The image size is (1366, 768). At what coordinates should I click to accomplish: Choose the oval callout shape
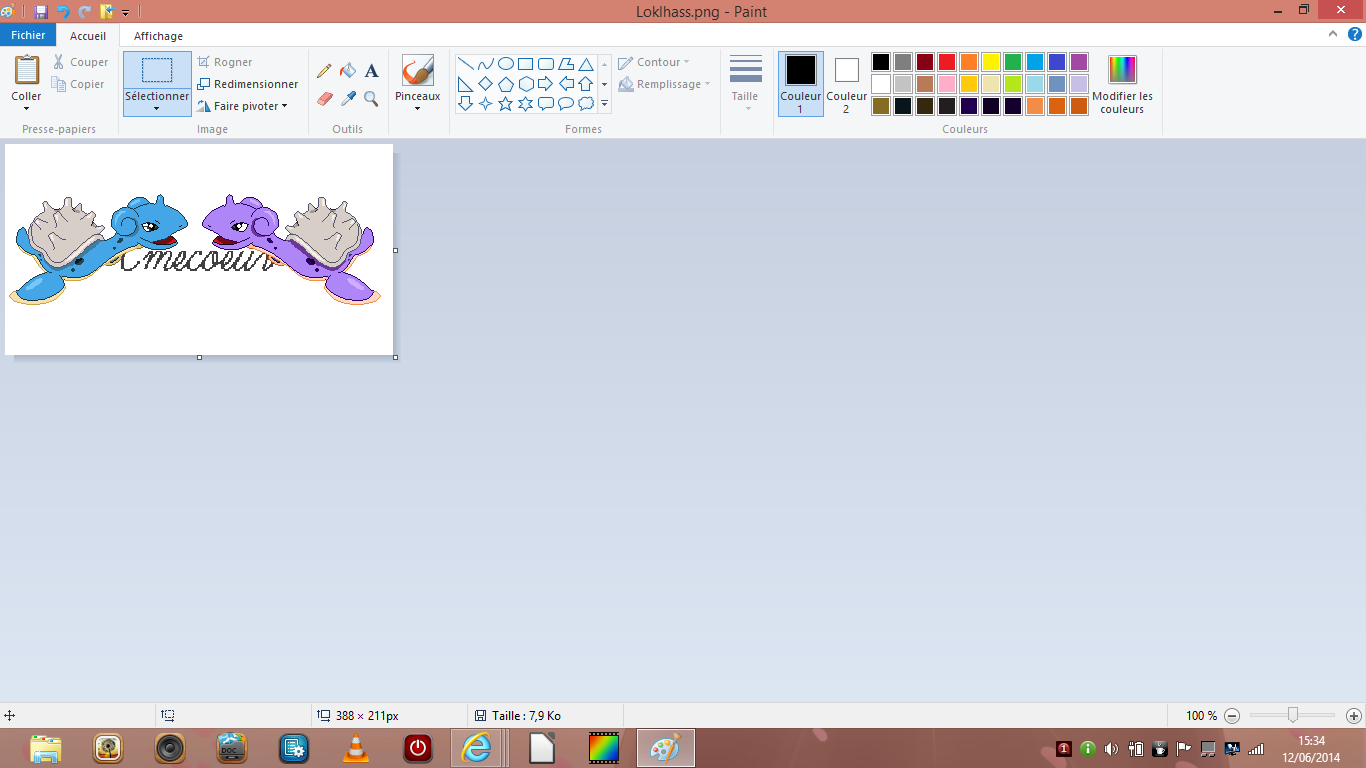tap(566, 103)
